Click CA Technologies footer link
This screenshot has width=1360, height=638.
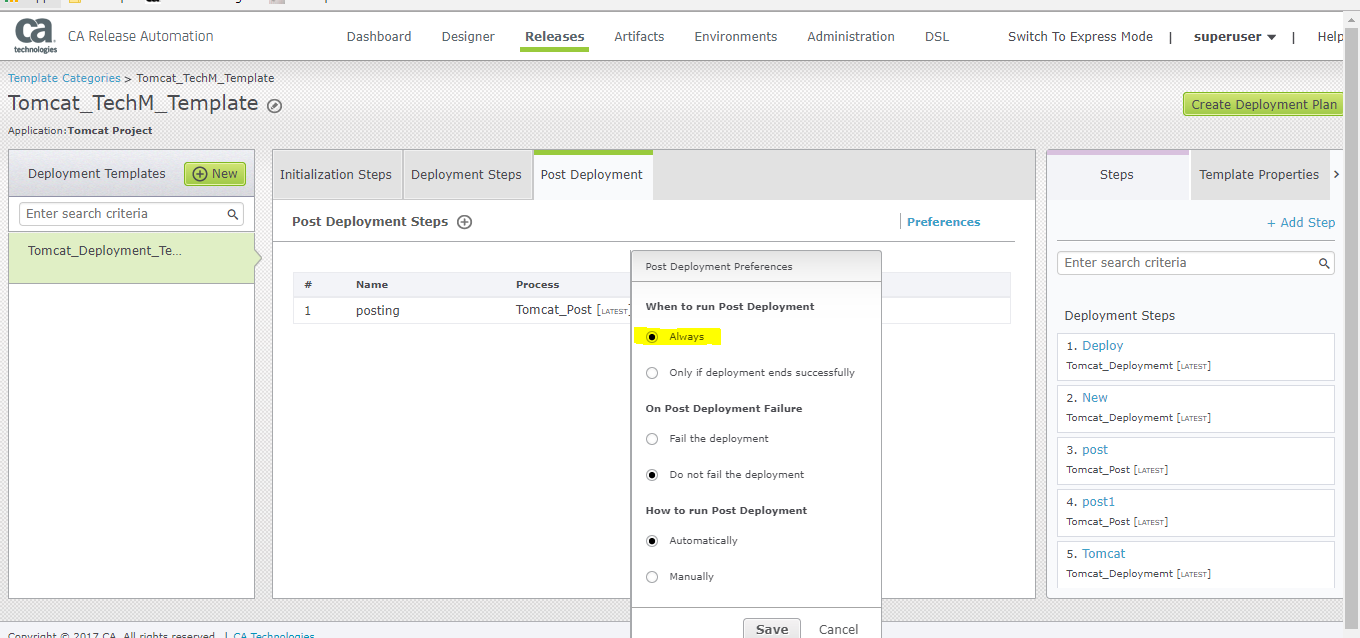tap(274, 635)
